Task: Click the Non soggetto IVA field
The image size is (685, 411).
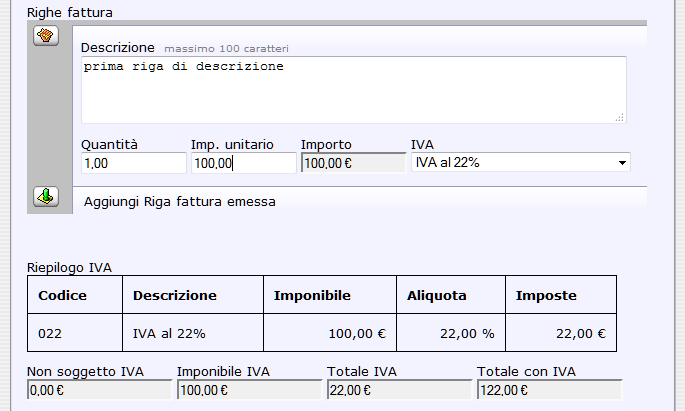Action: [99, 390]
